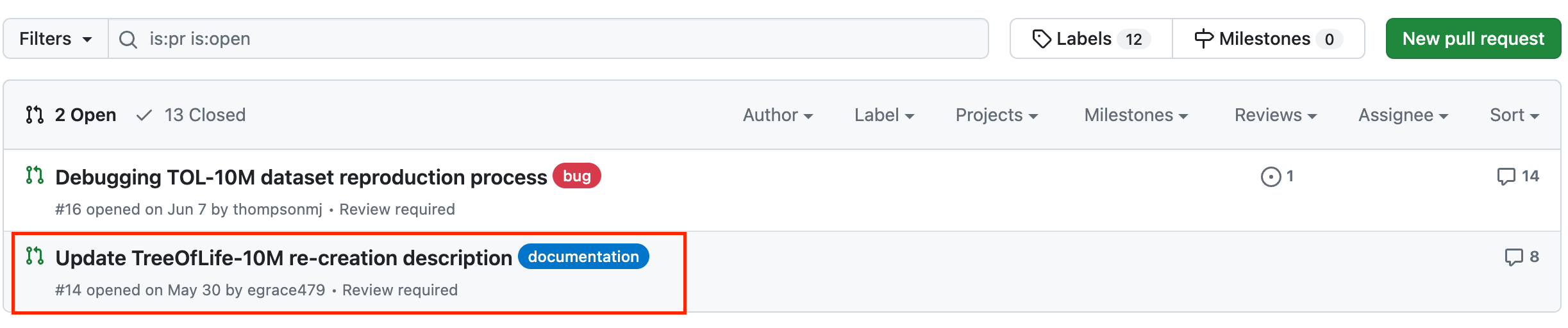Open the Assignee filter menu
Image resolution: width=1568 pixels, height=328 pixels.
pyautogui.click(x=1403, y=115)
